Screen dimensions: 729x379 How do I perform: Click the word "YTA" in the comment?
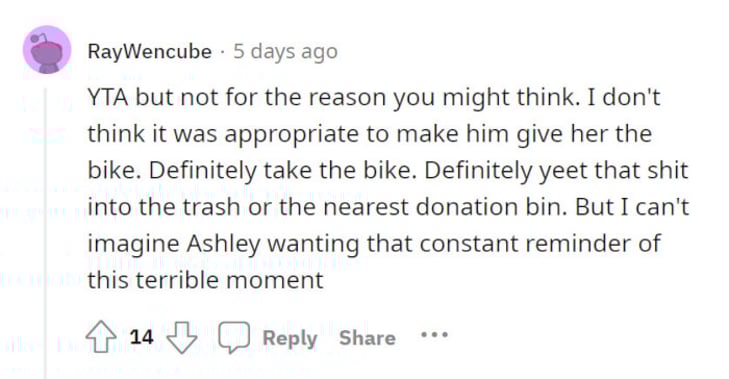[x=108, y=98]
